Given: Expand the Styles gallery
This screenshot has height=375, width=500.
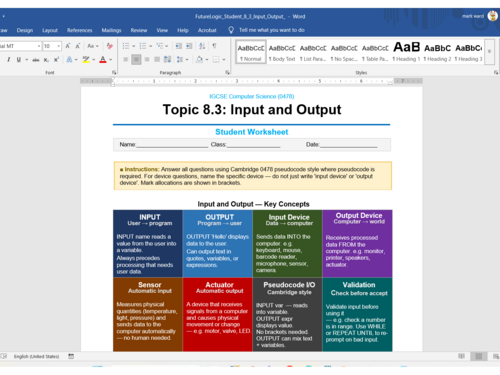Looking at the screenshot, I should coord(489,52).
